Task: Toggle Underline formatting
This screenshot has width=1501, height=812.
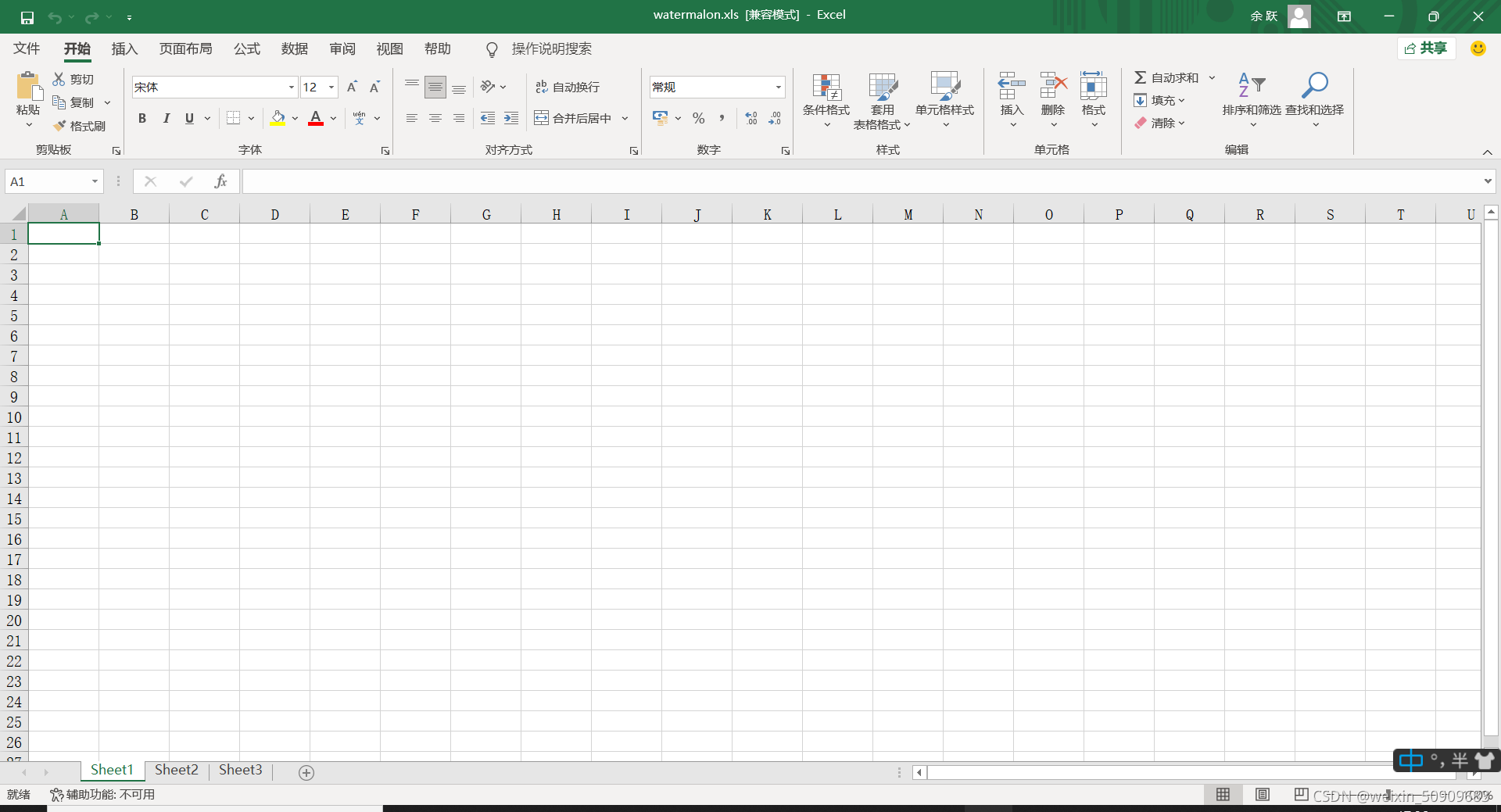Action: click(189, 118)
